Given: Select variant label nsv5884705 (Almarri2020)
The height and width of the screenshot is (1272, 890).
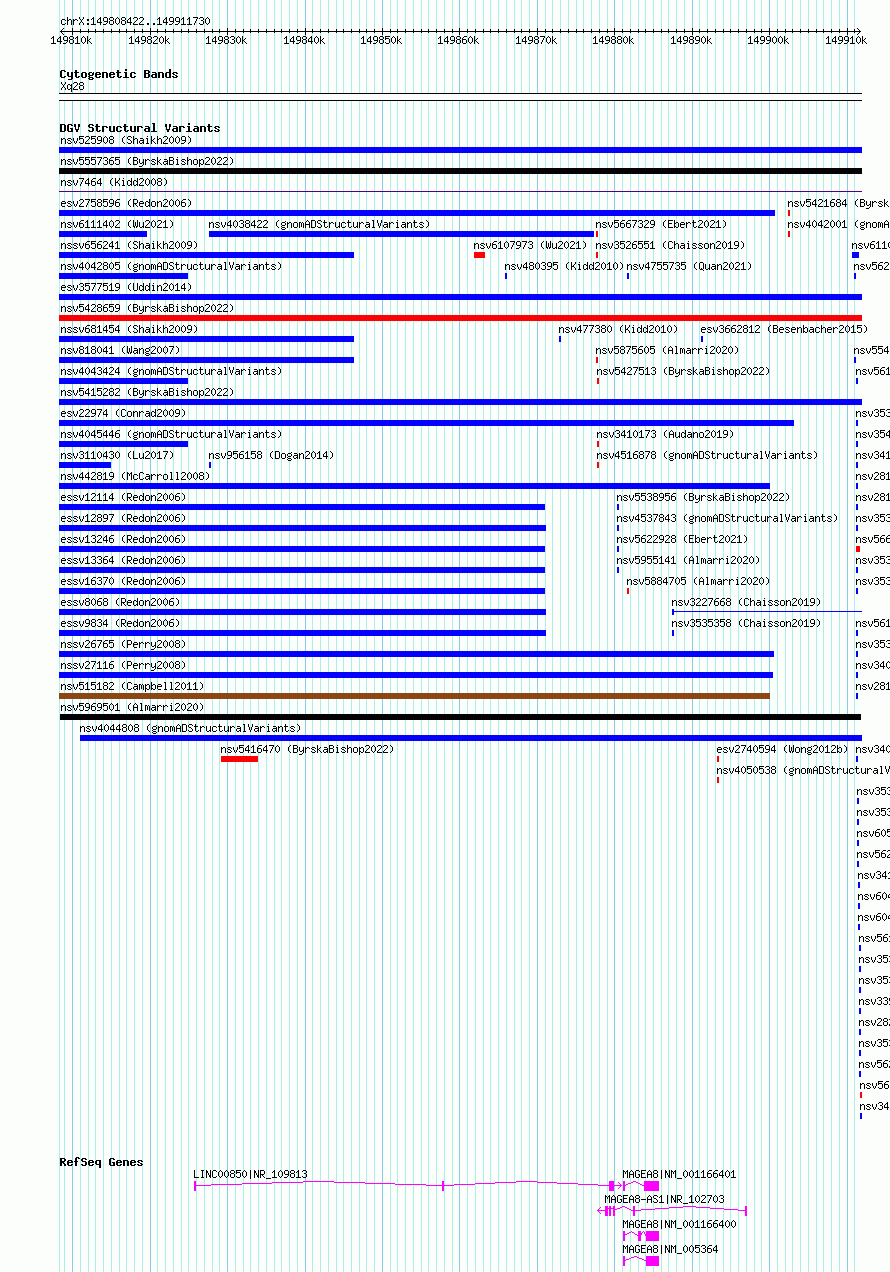Looking at the screenshot, I should (x=699, y=581).
